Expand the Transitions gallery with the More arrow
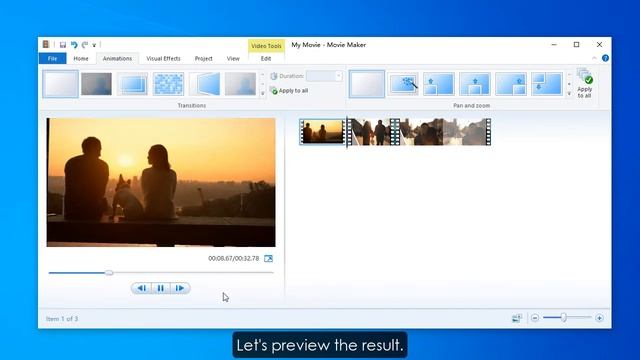 point(262,93)
